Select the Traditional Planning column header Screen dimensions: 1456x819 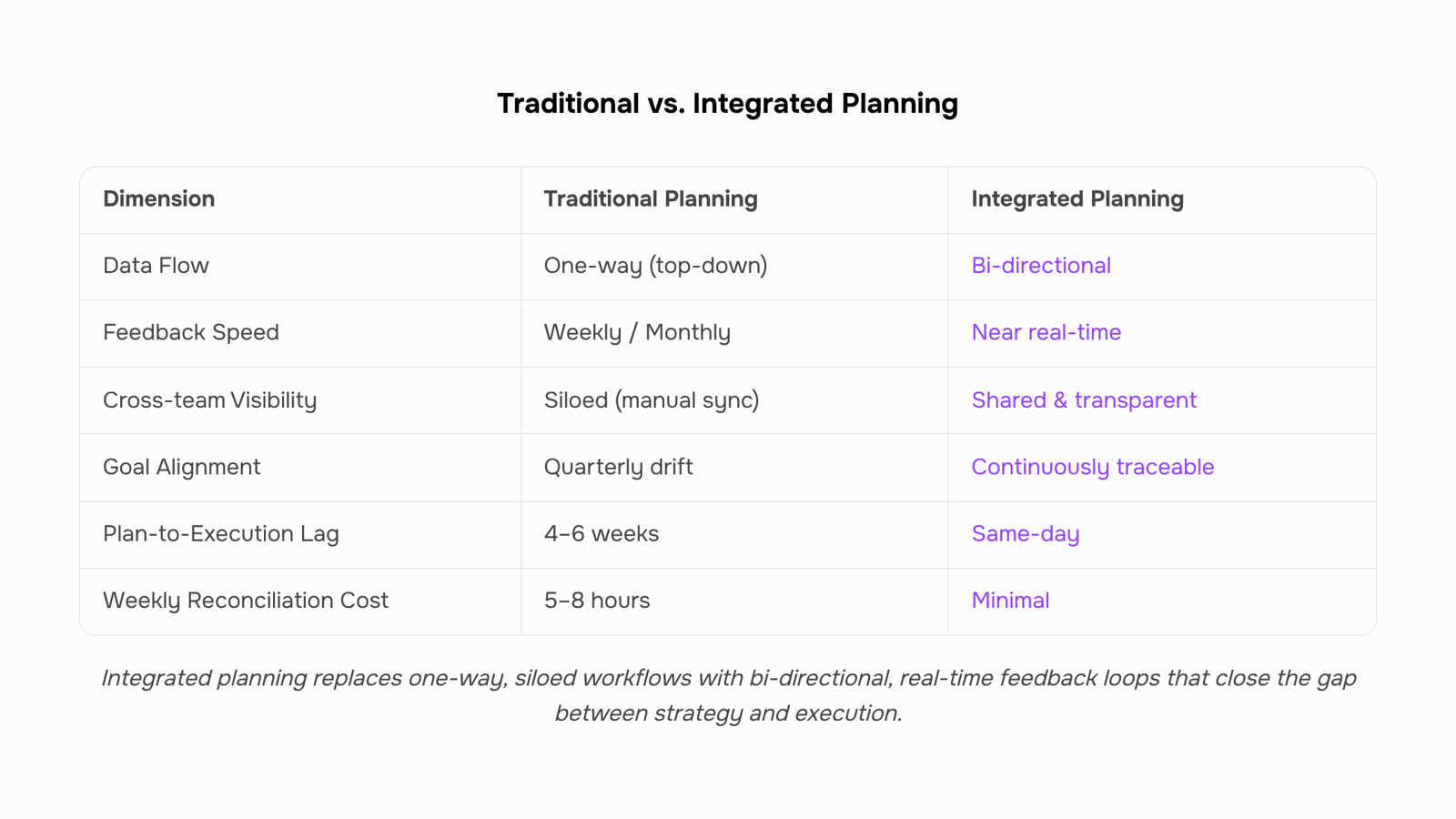(651, 198)
